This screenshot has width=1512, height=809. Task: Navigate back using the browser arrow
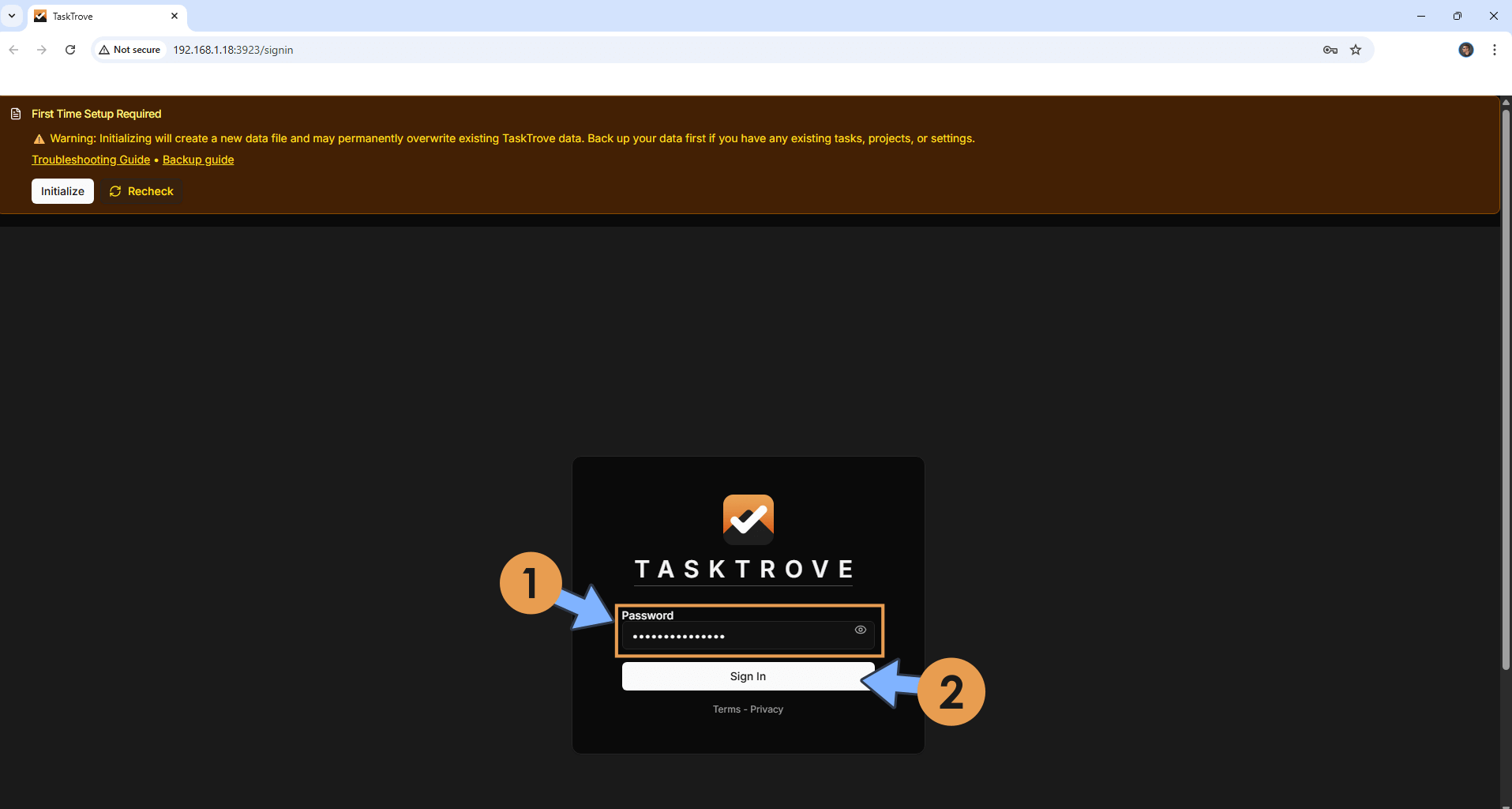[x=13, y=49]
